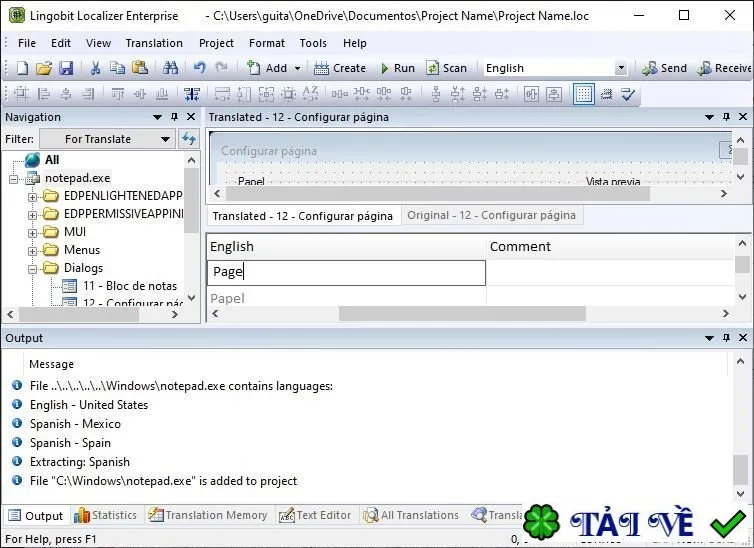Collapse the Dialogs folder
This screenshot has height=548, width=754.
pyautogui.click(x=32, y=269)
